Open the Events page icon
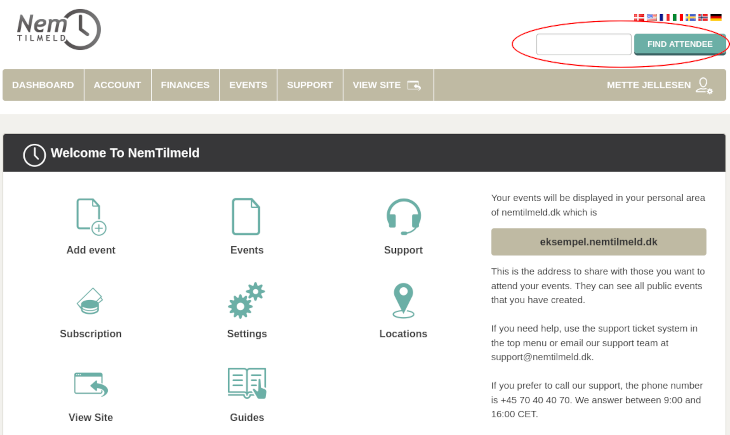This screenshot has width=730, height=435. [x=246, y=217]
